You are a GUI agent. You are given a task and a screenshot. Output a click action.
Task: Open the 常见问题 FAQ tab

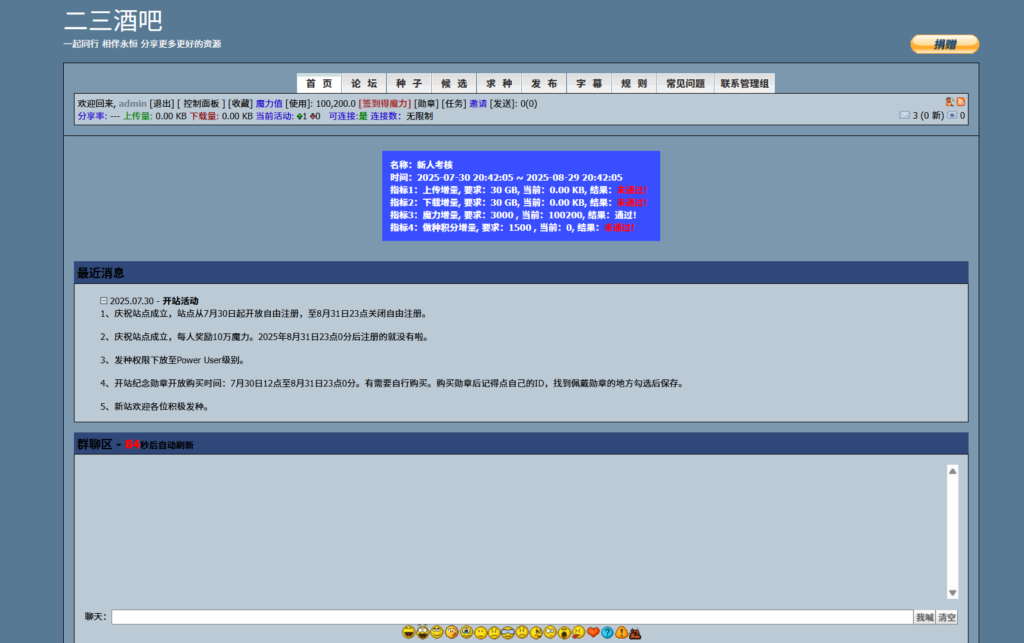click(x=685, y=84)
